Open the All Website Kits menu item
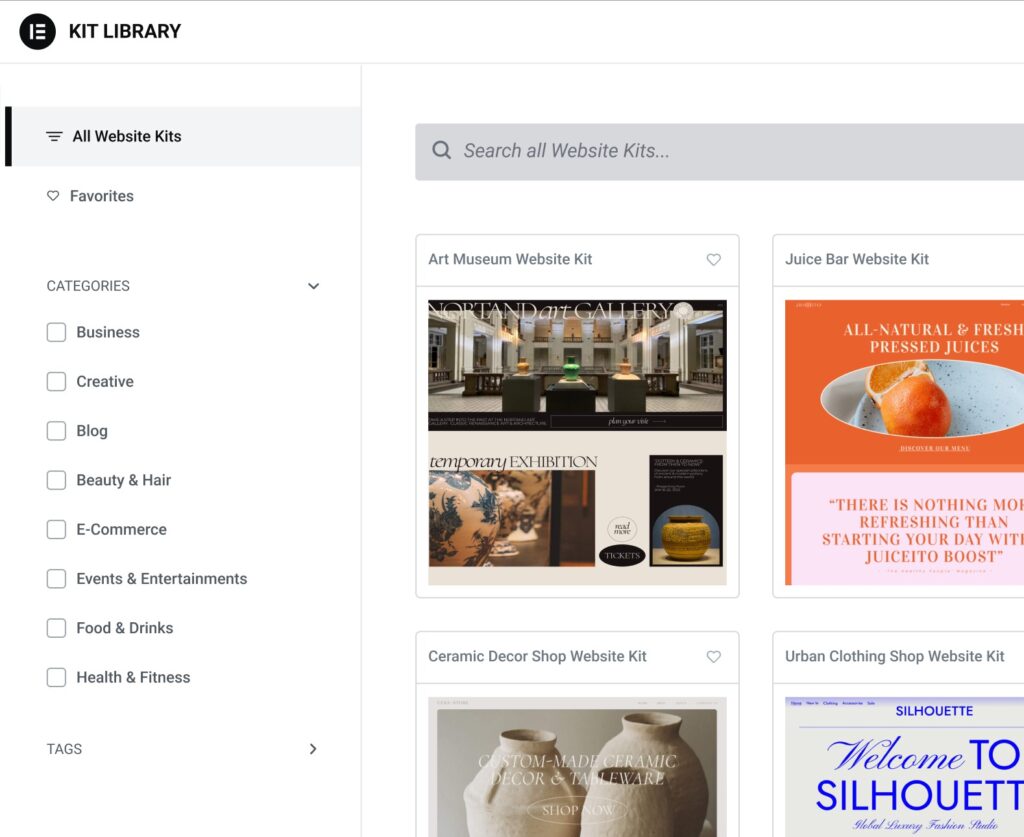This screenshot has height=837, width=1024. pos(127,136)
